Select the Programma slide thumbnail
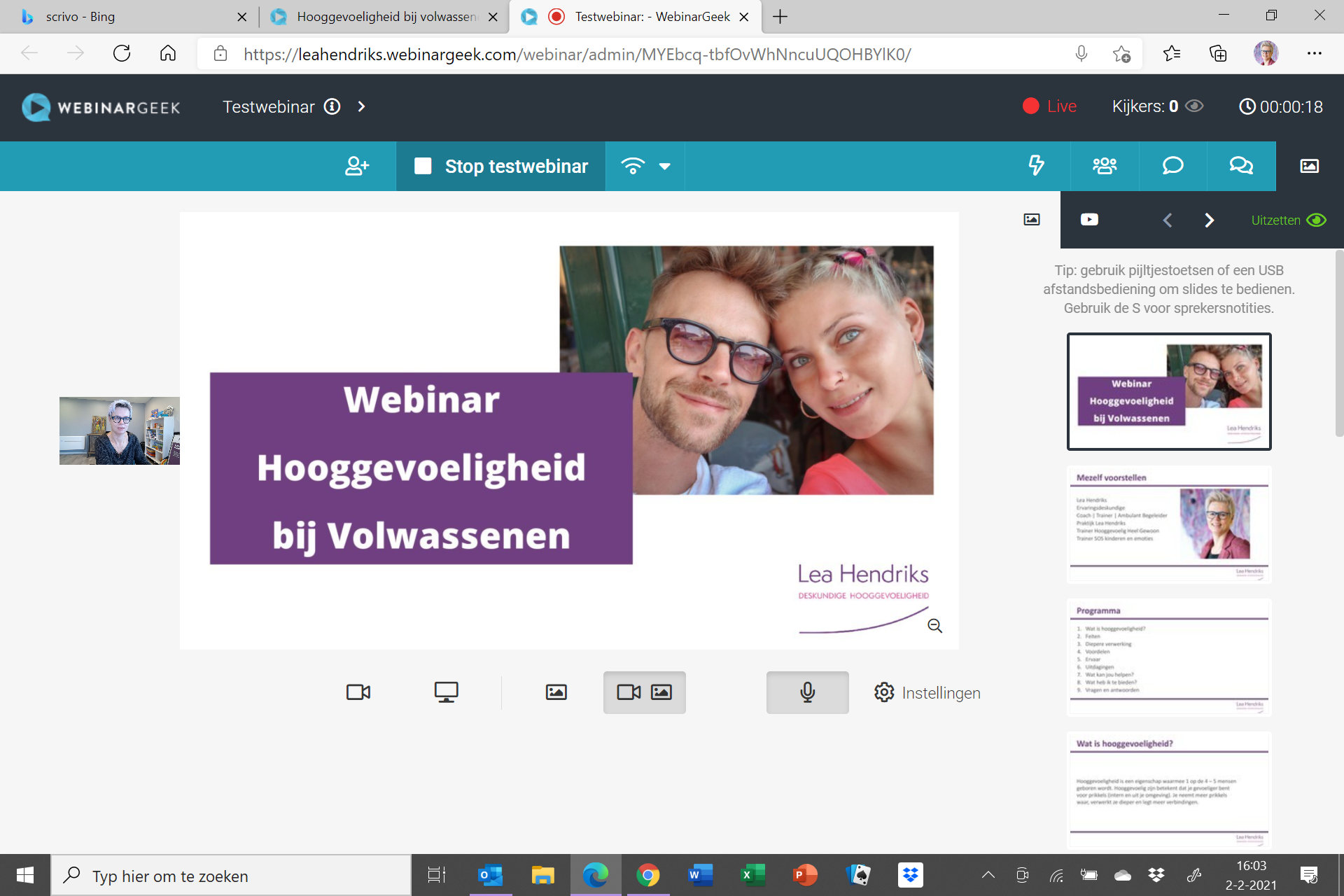The width and height of the screenshot is (1344, 896). tap(1168, 657)
